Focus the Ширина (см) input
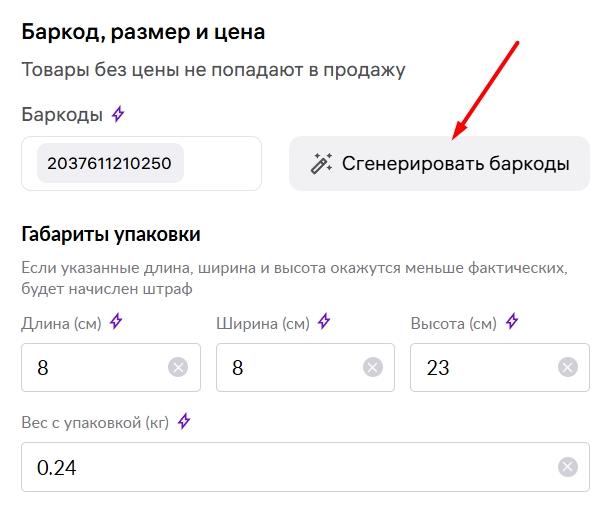 click(305, 367)
